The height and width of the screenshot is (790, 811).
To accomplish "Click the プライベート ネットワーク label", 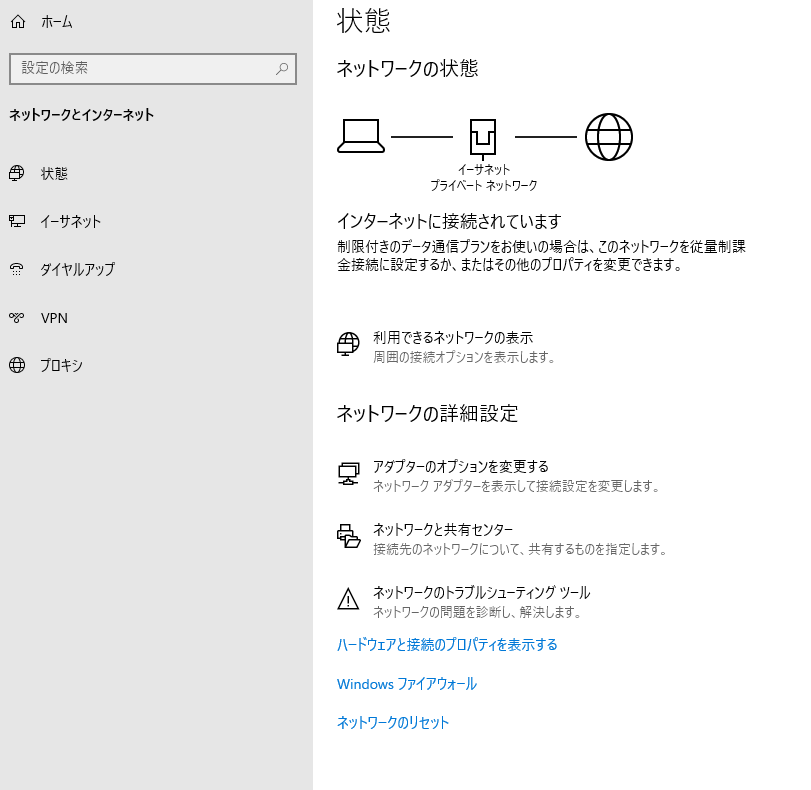I will click(484, 185).
